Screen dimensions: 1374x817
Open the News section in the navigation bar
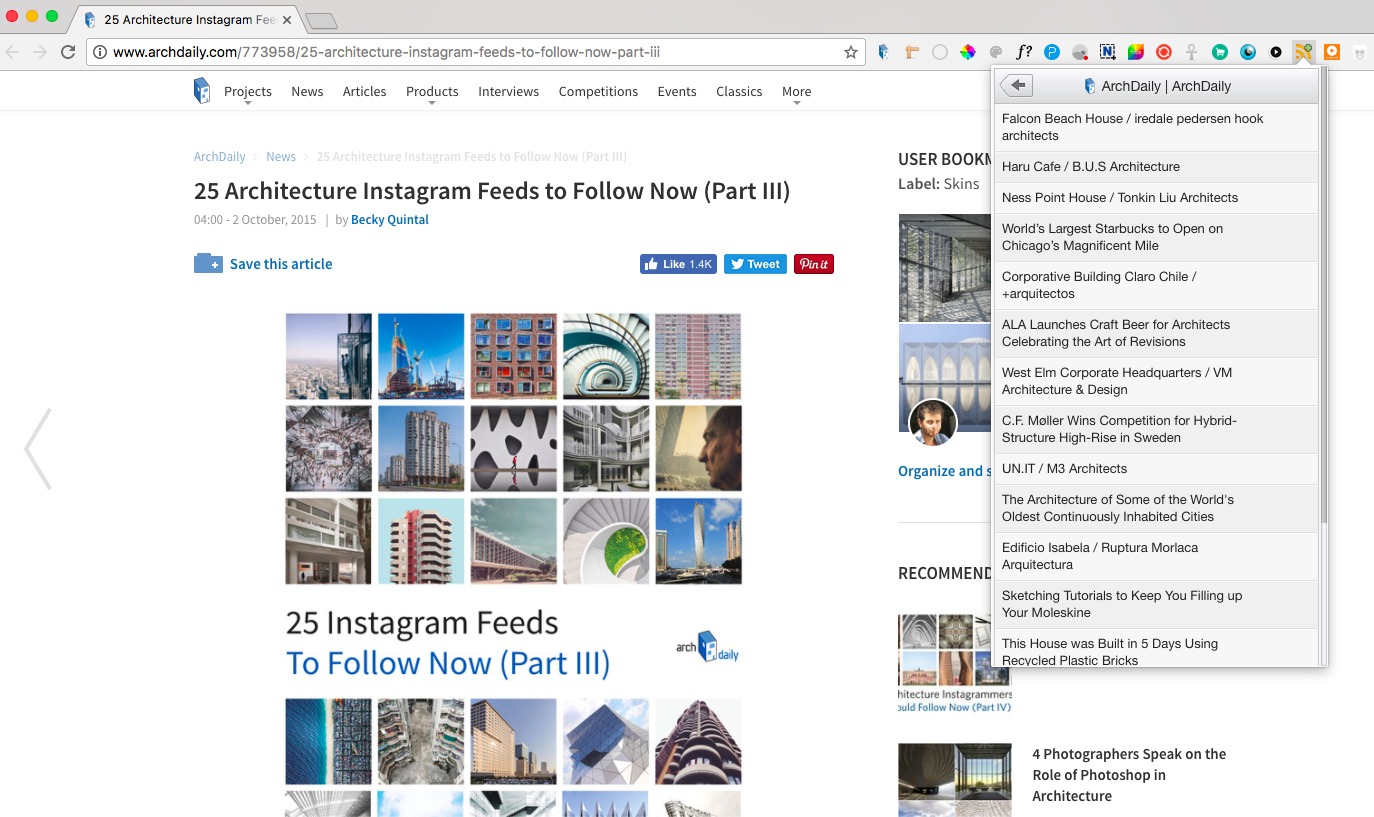point(307,91)
